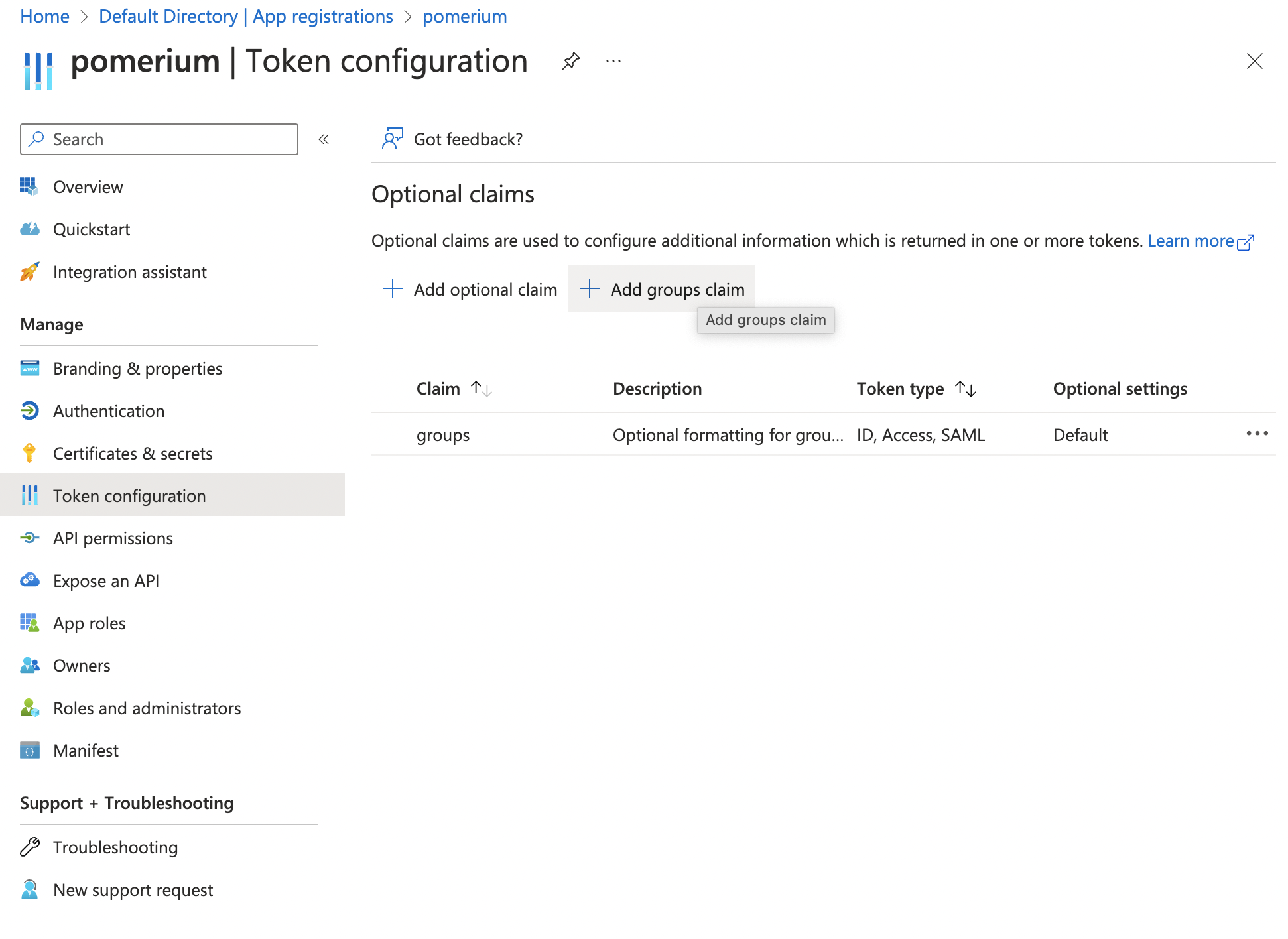Open Branding & properties section

pyautogui.click(x=137, y=369)
